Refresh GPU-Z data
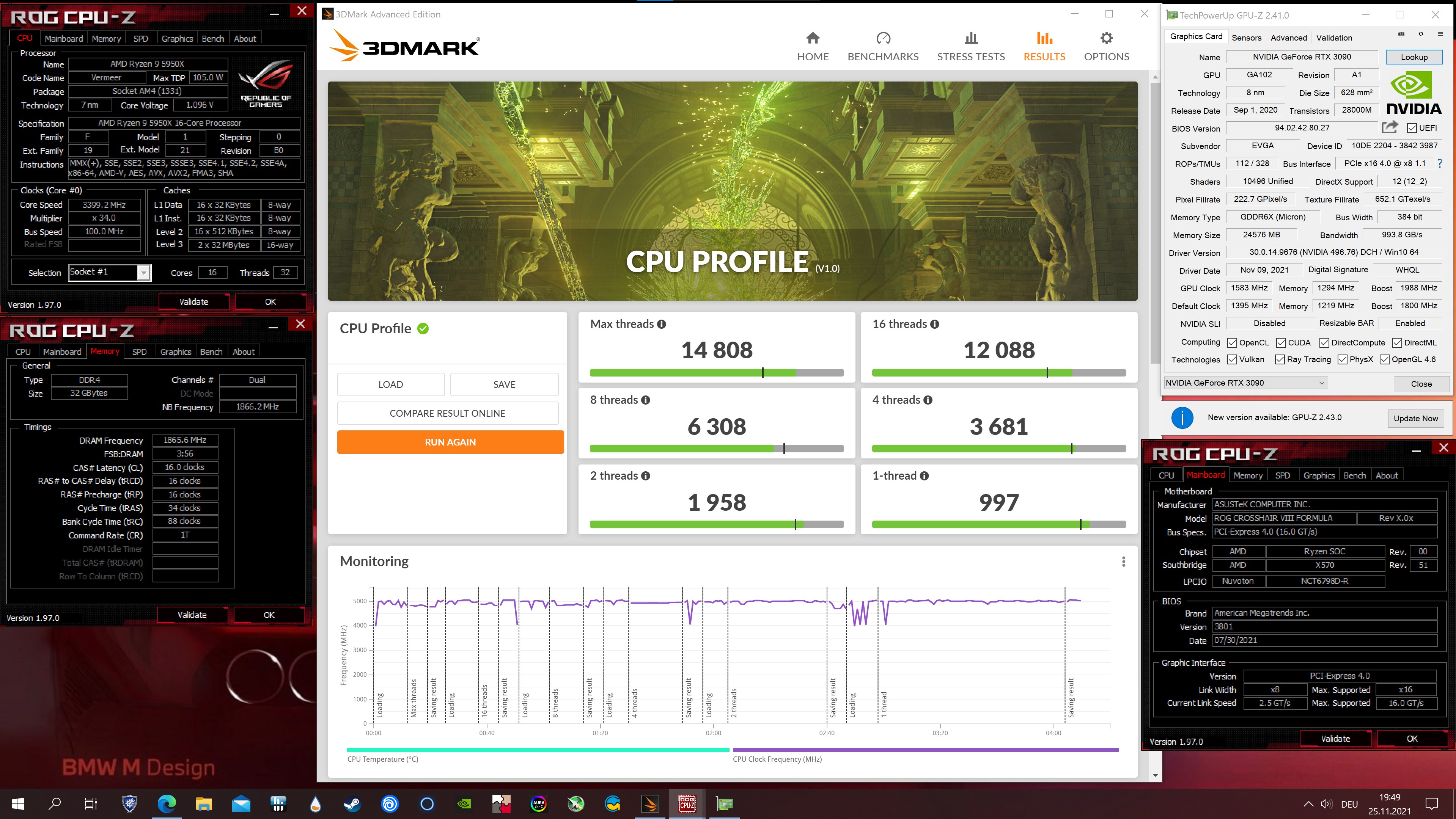 [1420, 34]
